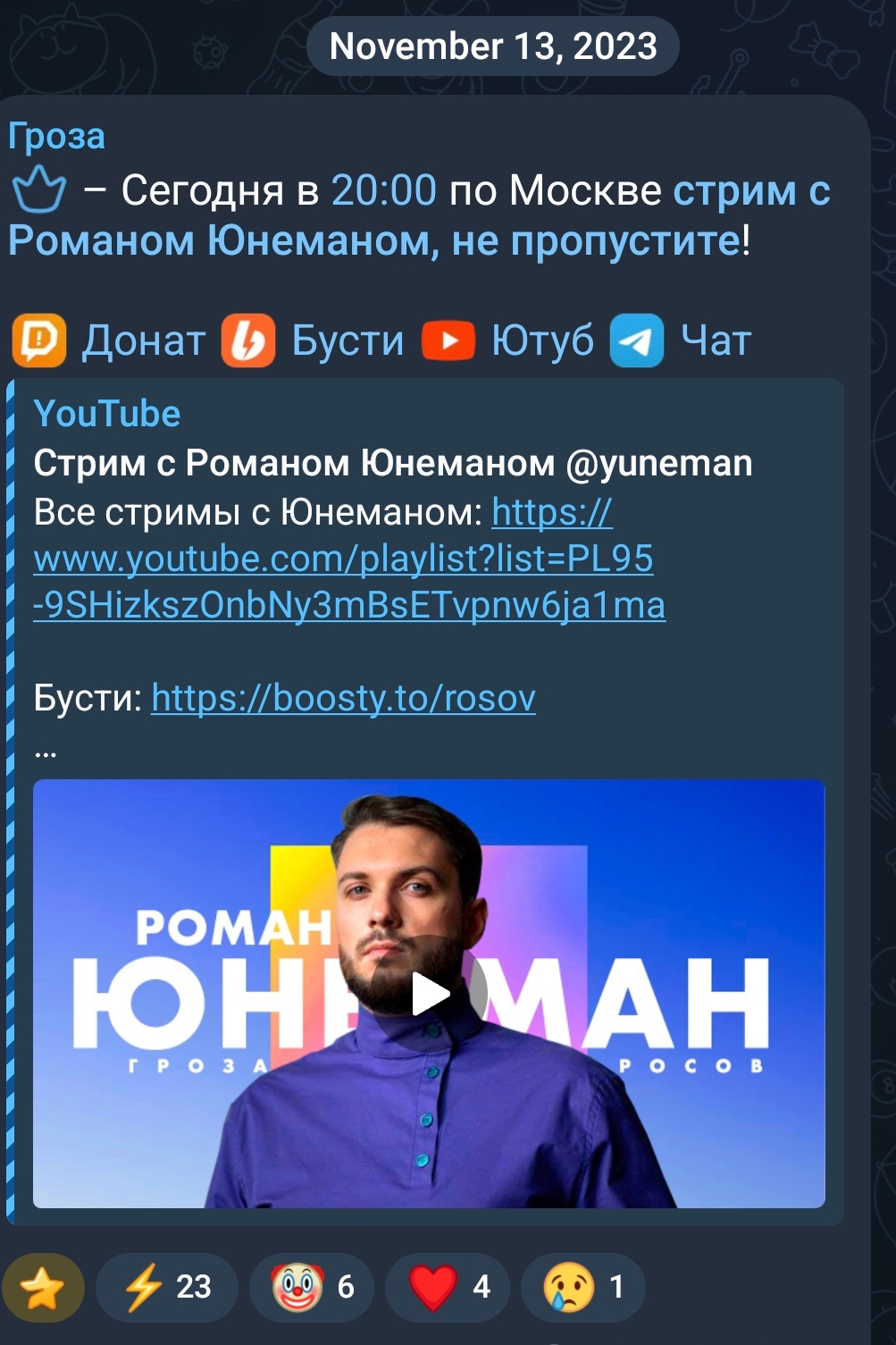Screen dimensions: 896x1345
Task: Tap the 20:00 time link
Action: (x=384, y=190)
